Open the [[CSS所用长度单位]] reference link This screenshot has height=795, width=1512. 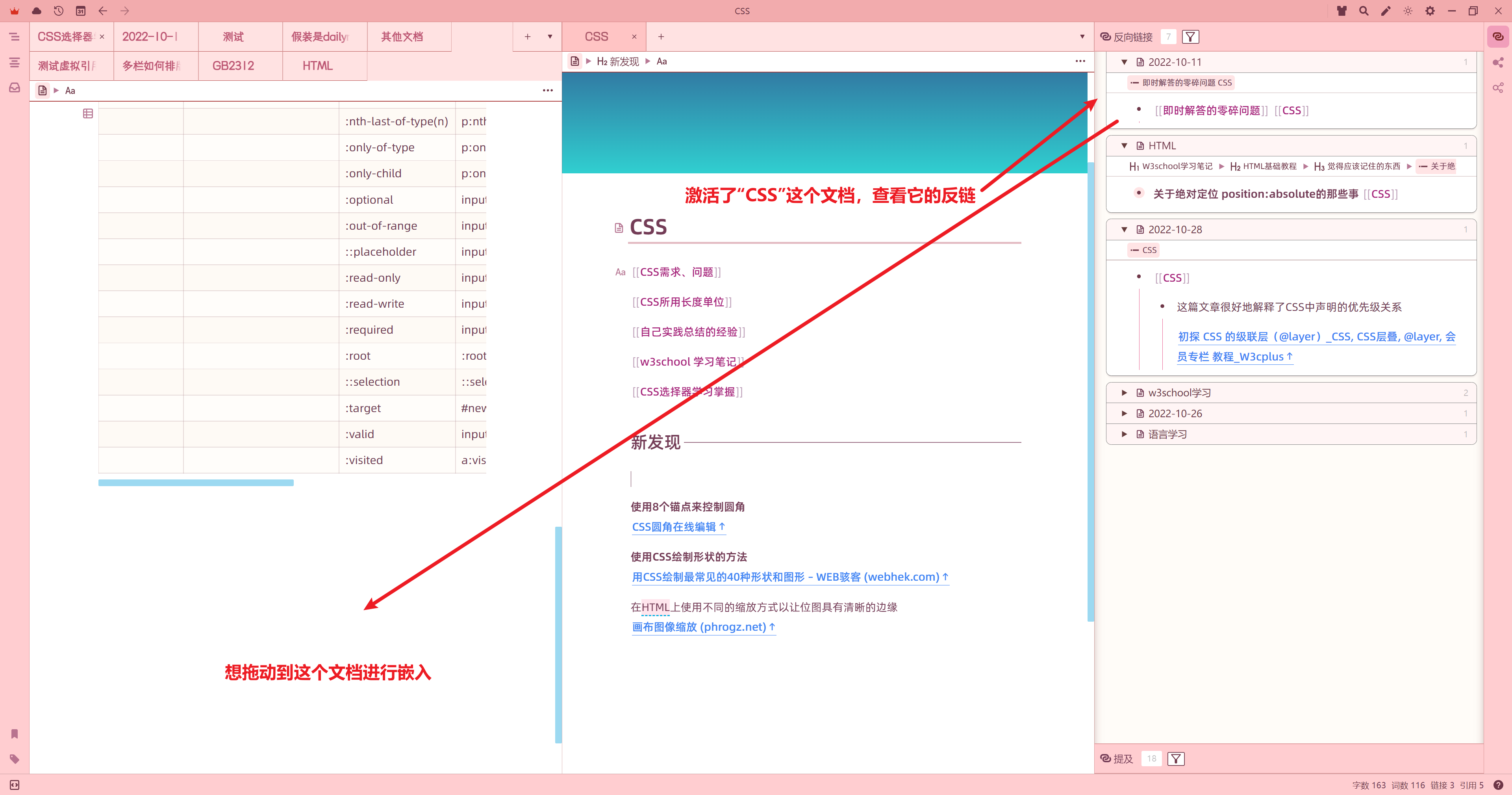pos(682,302)
